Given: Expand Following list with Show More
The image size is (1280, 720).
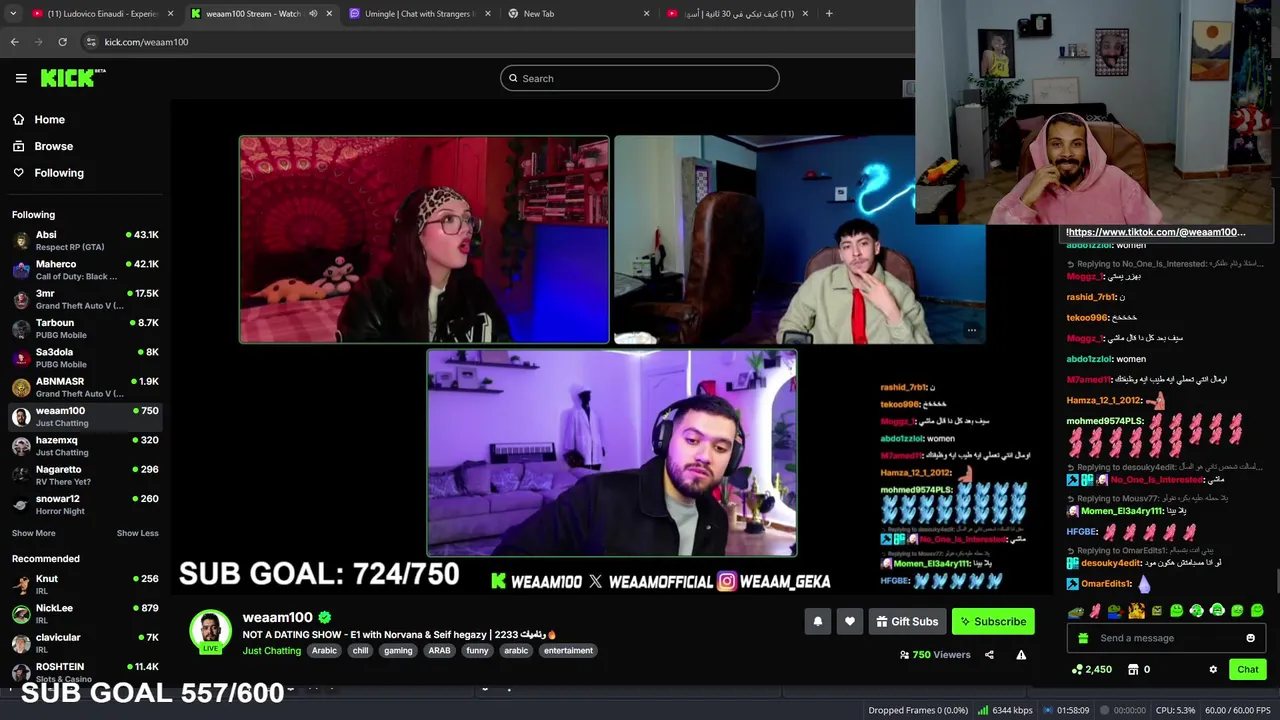Looking at the screenshot, I should click(x=33, y=533).
